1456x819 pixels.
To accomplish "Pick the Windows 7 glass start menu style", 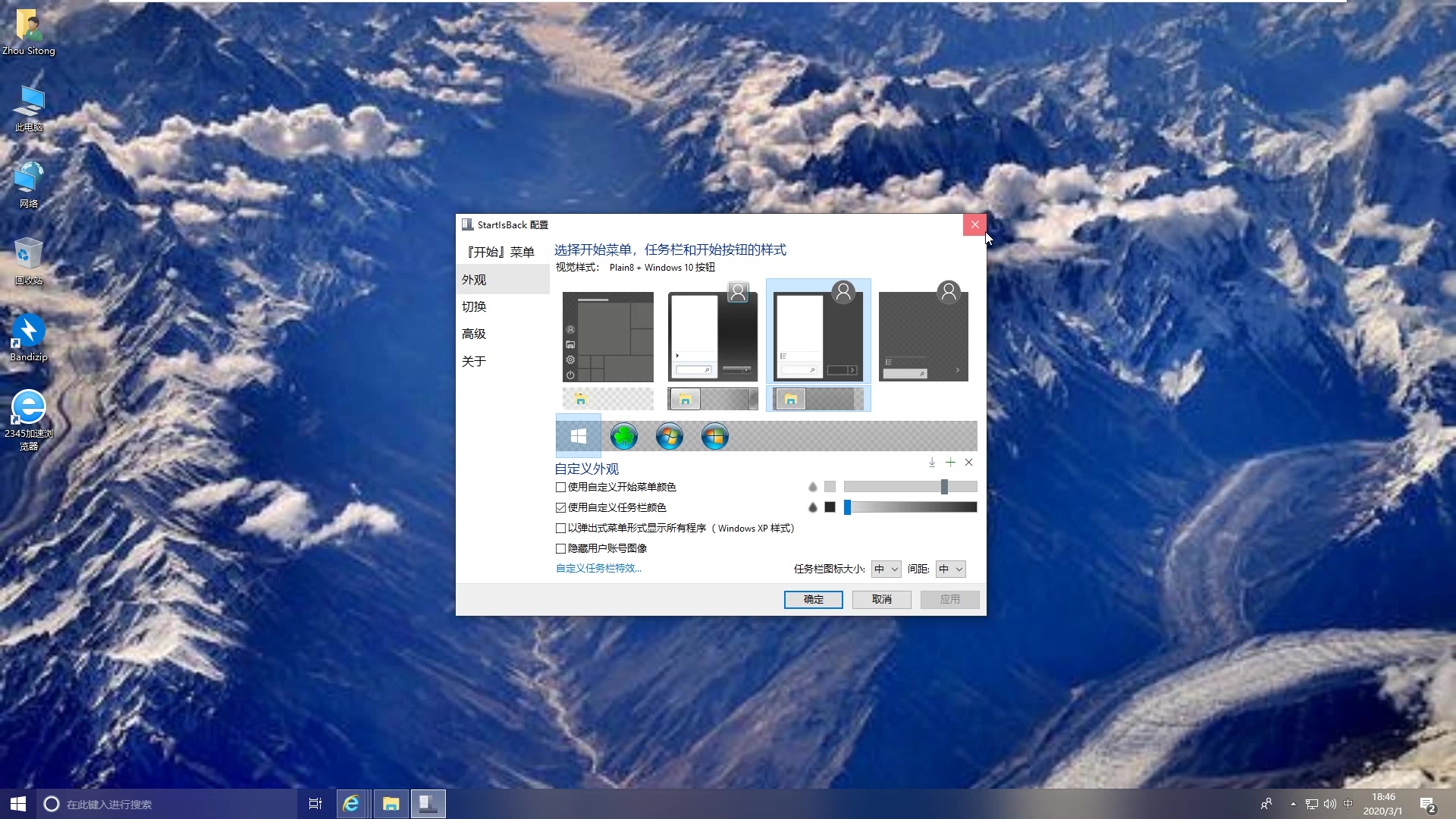I will point(712,331).
